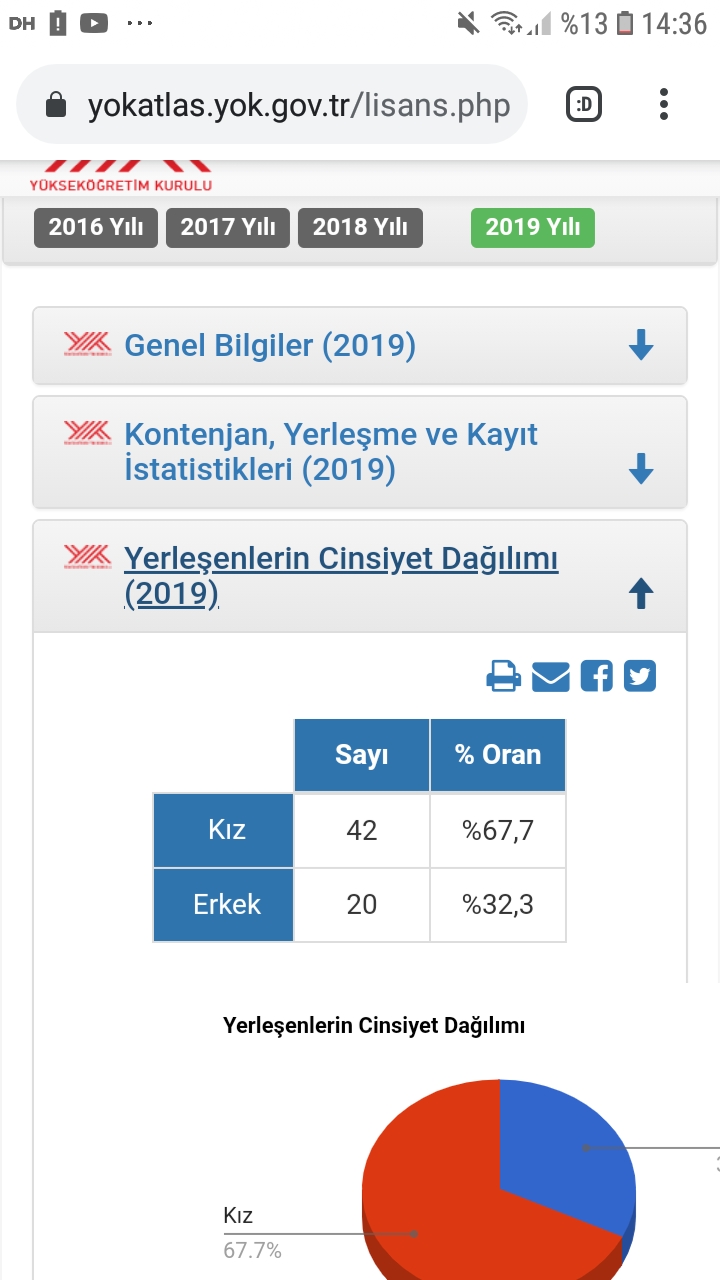This screenshot has width=720, height=1280.
Task: Open the Genel Bilgiler (2019) link
Action: (270, 346)
